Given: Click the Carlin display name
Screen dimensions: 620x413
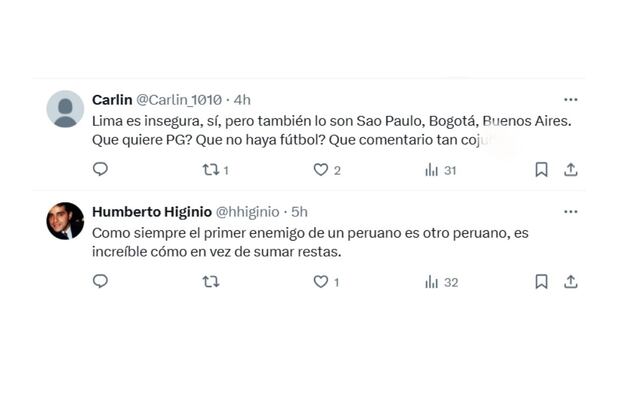Looking at the screenshot, I should point(111,100).
